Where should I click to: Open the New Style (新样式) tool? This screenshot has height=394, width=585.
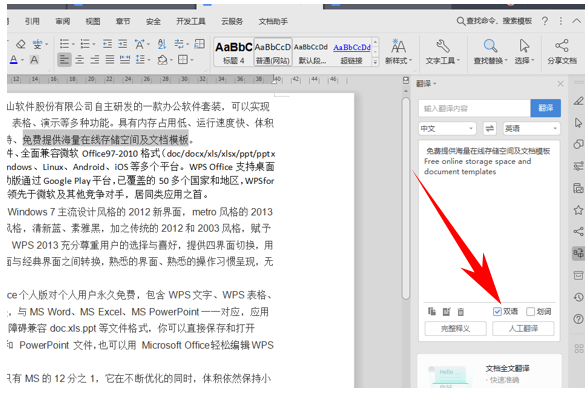point(398,51)
